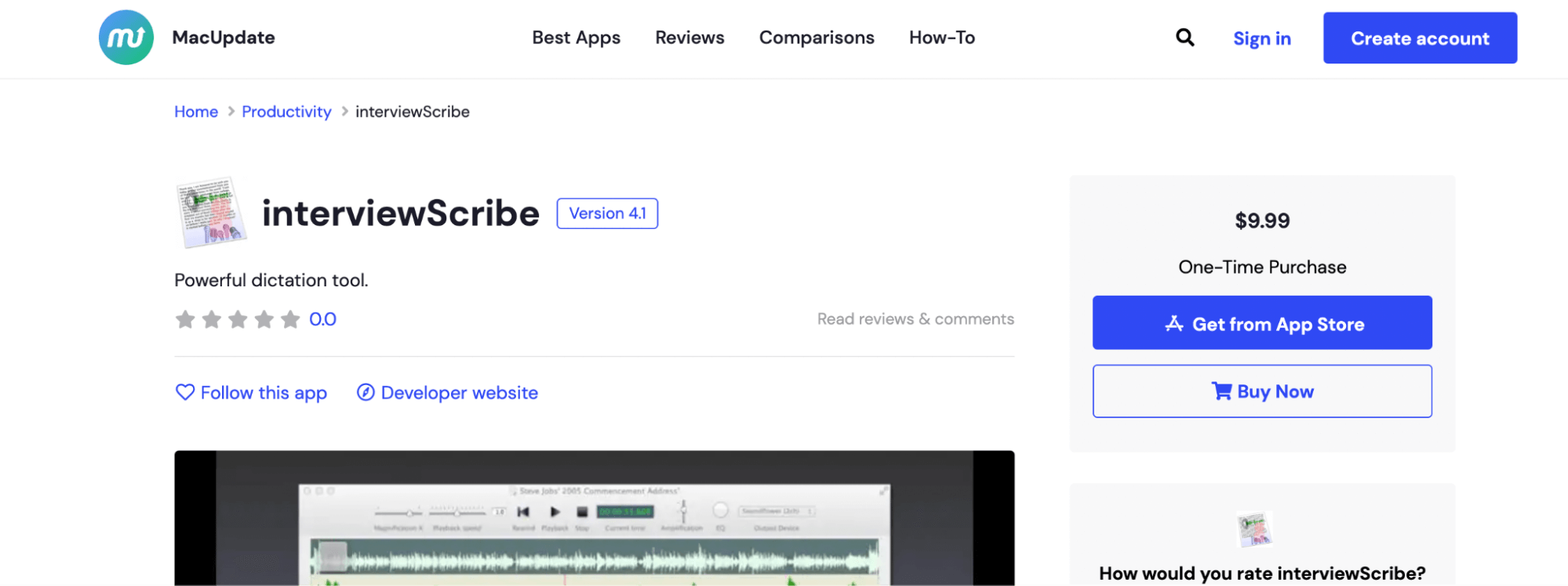Click the One-Time Purchase label

click(1262, 267)
